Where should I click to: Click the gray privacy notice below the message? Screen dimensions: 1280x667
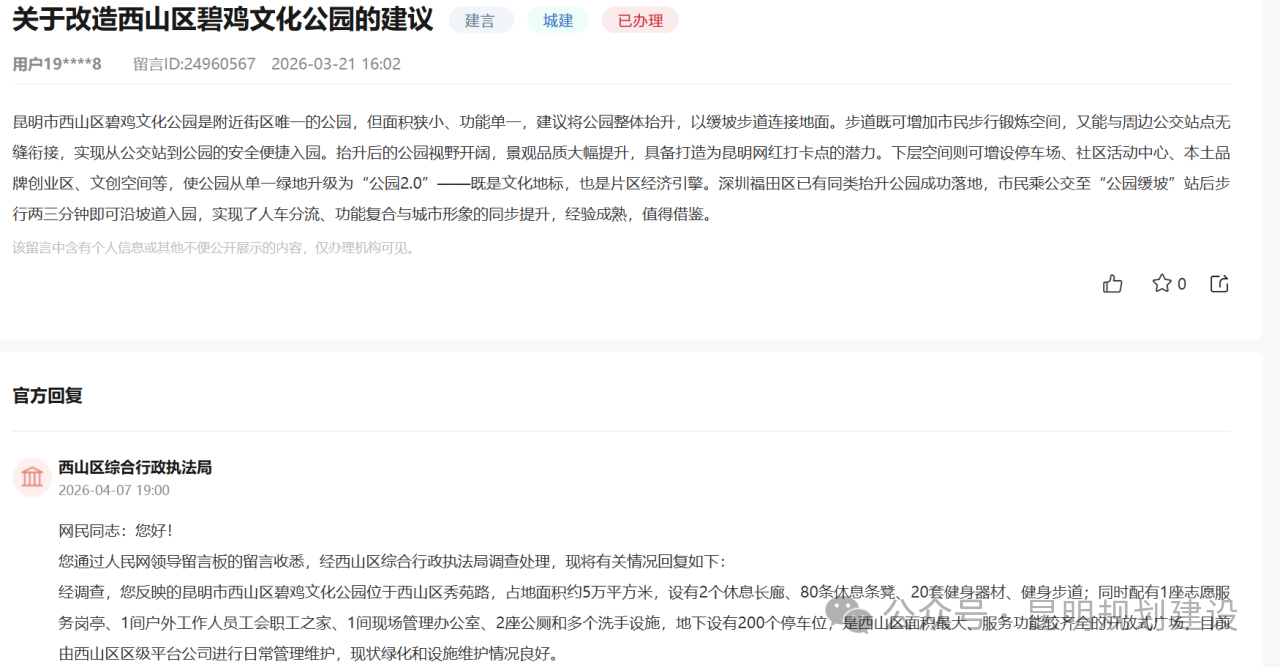[214, 247]
